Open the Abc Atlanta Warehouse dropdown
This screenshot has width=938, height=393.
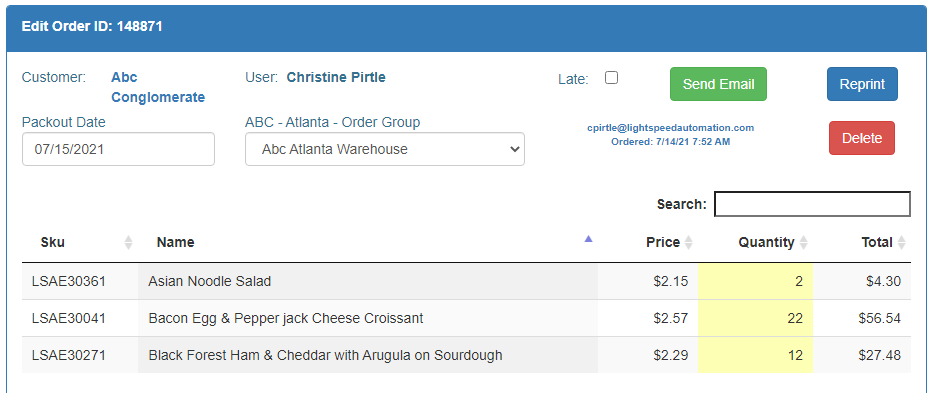pos(385,149)
